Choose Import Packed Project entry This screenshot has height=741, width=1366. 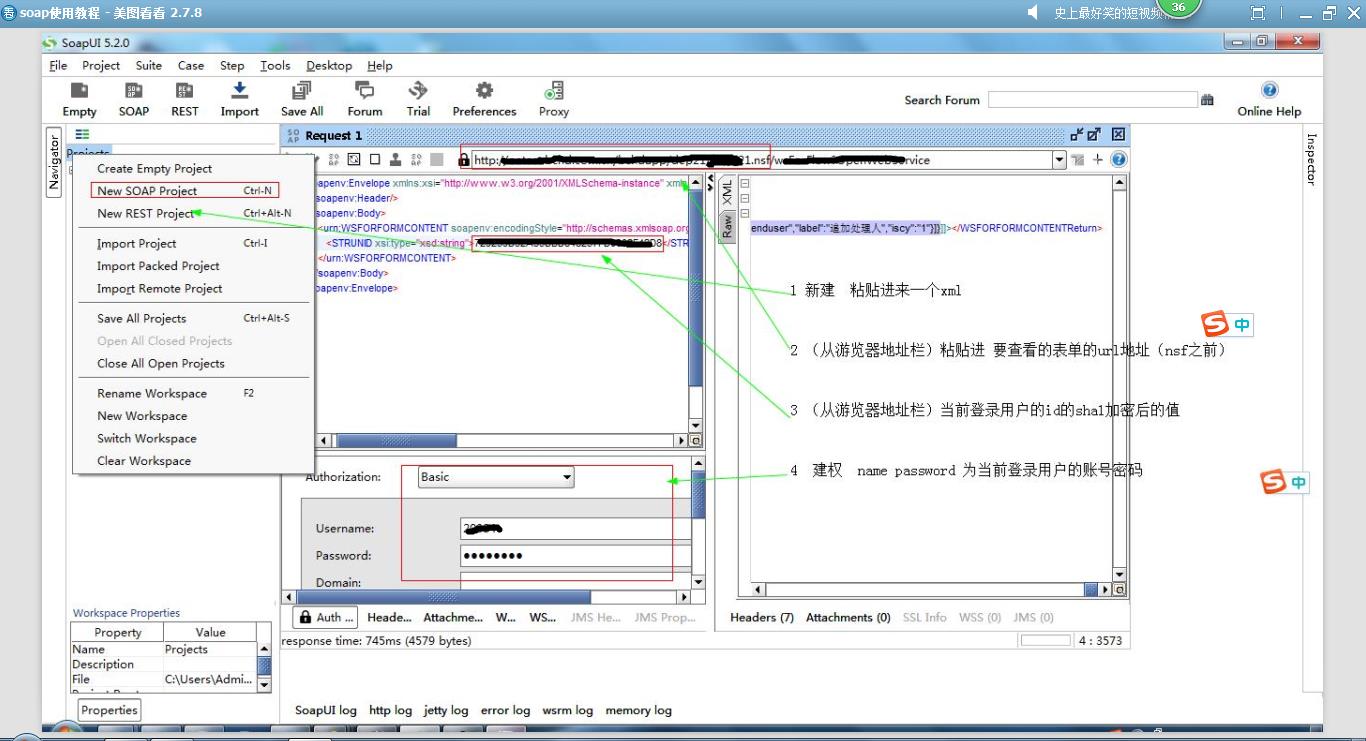pos(193,266)
